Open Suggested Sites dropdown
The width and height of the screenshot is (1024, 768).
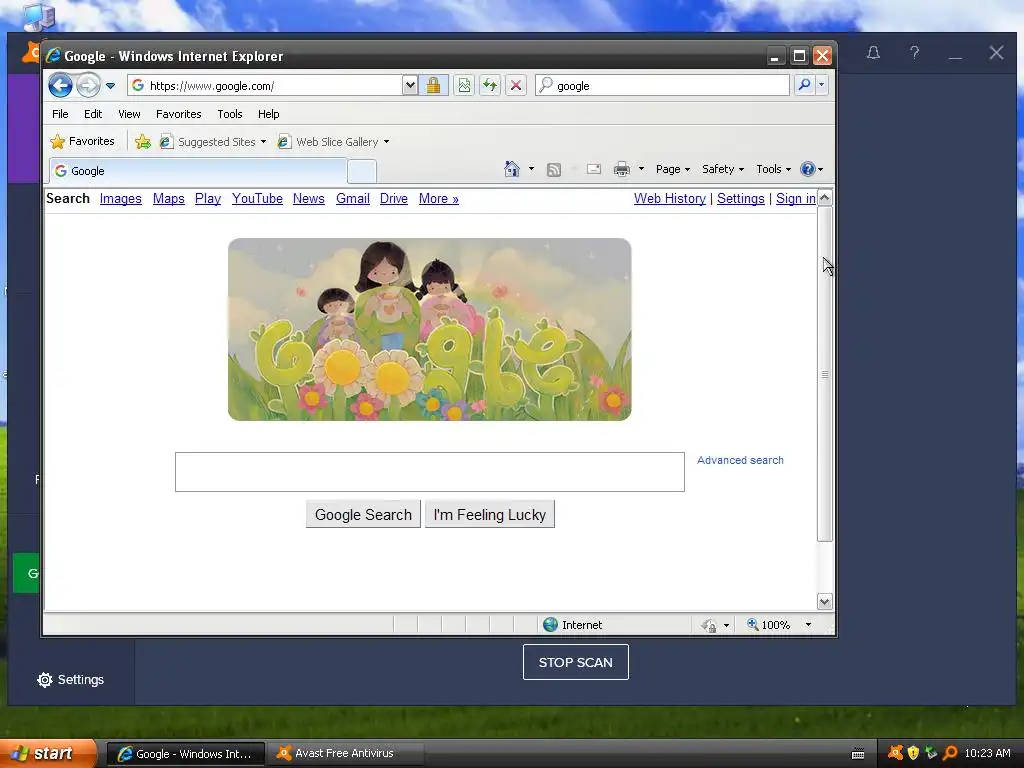(213, 142)
